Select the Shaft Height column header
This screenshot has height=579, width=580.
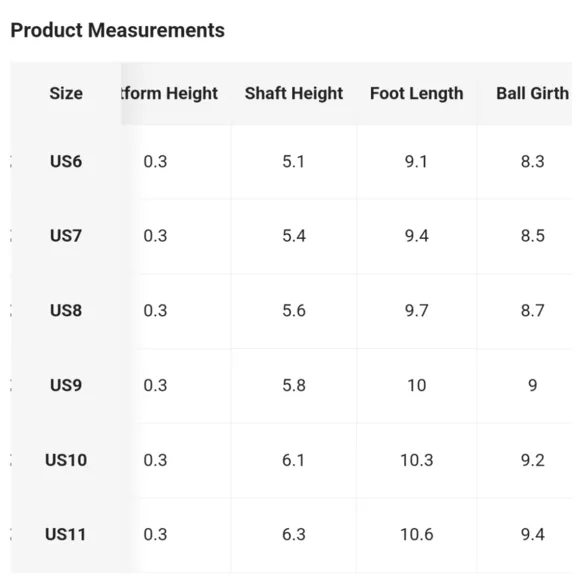(x=294, y=93)
